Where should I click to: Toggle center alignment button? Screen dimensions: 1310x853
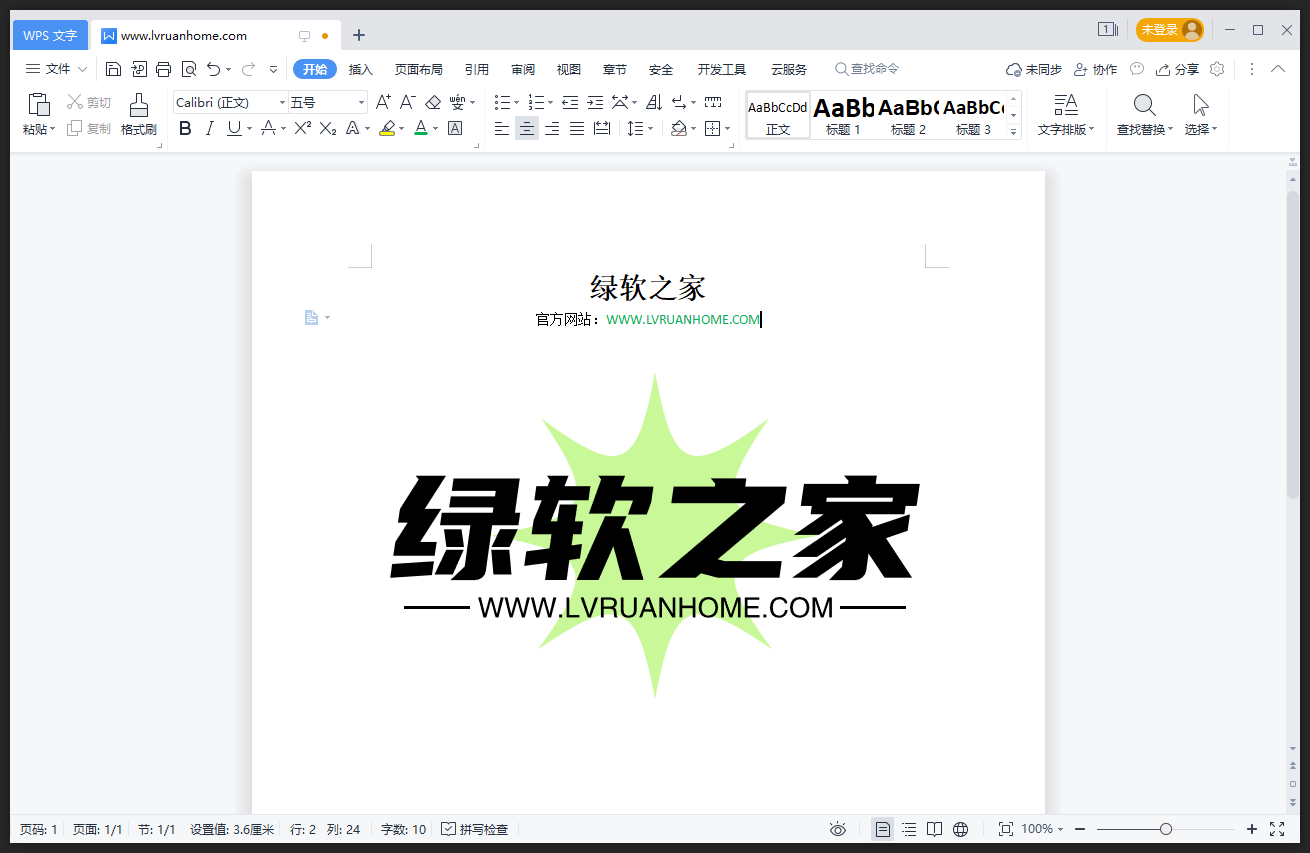(527, 128)
